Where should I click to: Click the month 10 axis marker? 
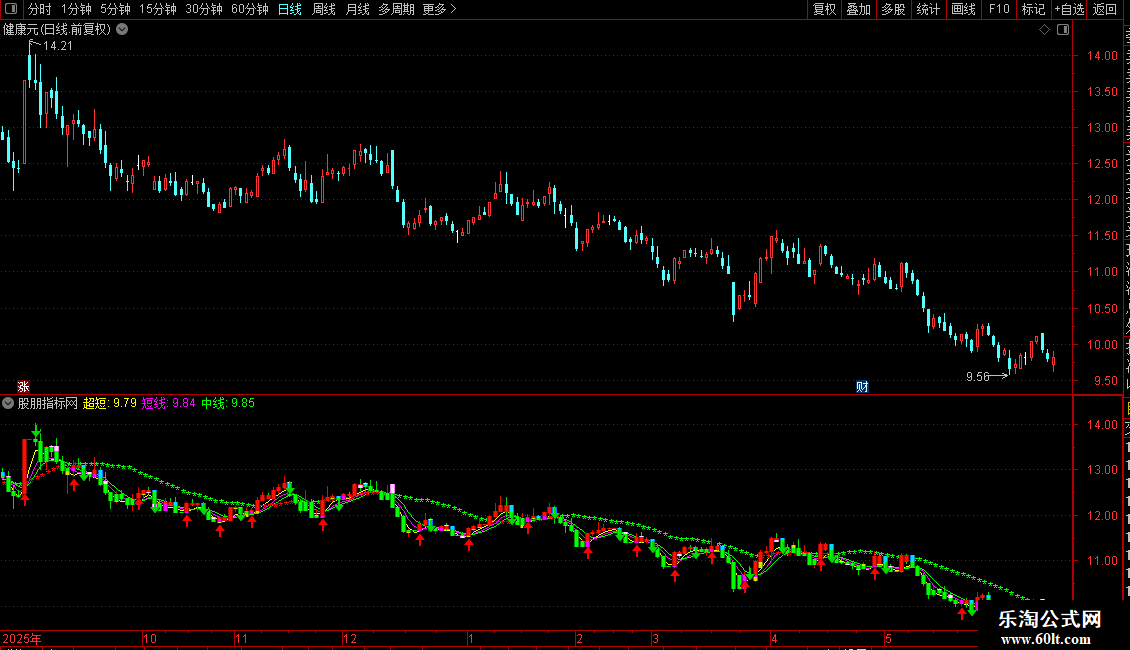coord(150,638)
